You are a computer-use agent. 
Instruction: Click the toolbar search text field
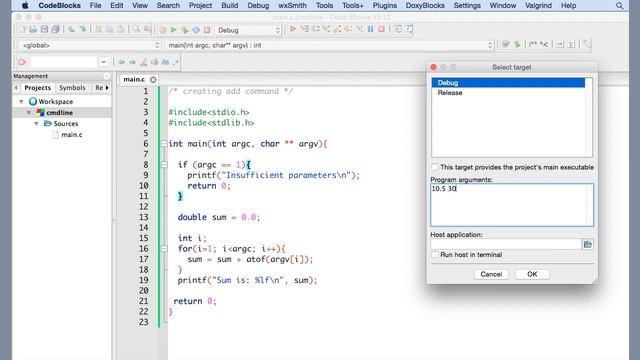[64, 62]
